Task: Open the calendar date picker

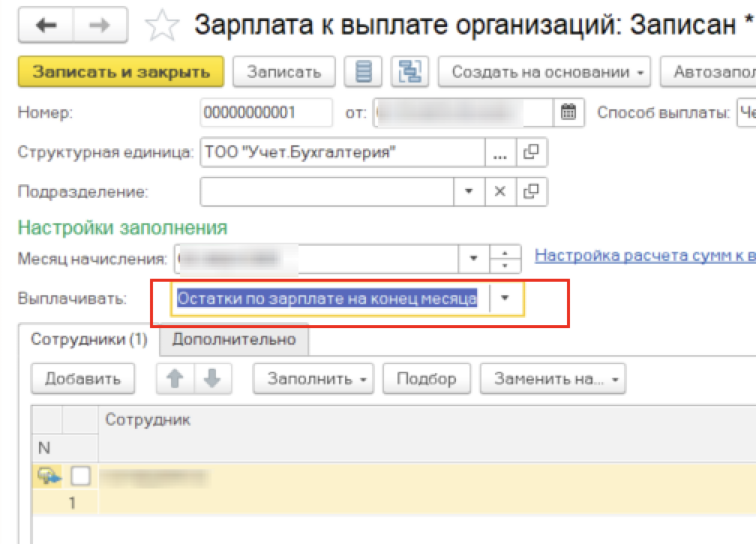Action: coord(568,112)
